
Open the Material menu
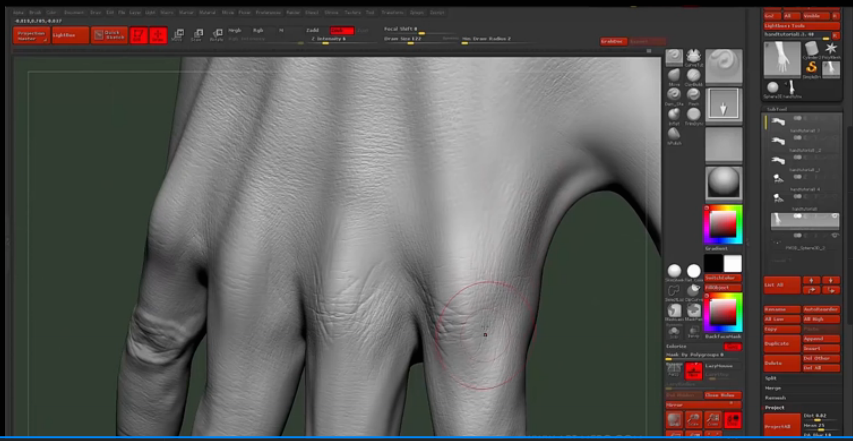(x=207, y=13)
